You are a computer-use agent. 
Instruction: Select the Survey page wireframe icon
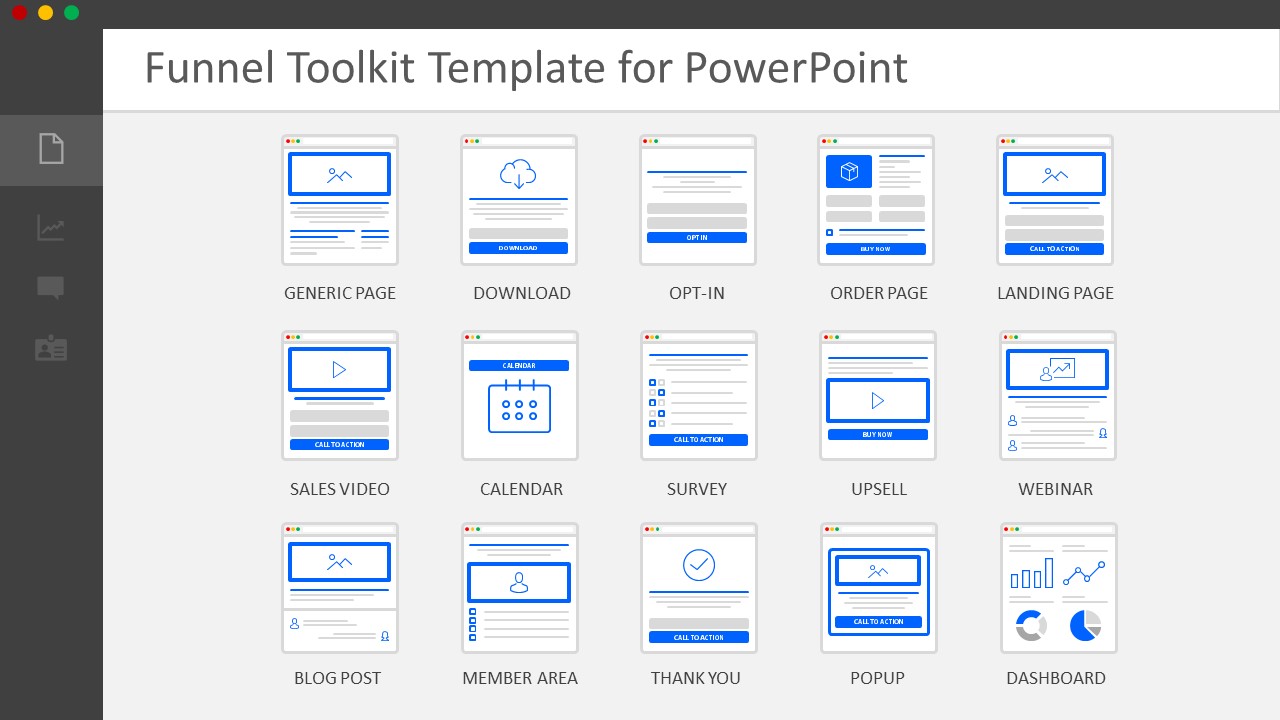point(699,396)
